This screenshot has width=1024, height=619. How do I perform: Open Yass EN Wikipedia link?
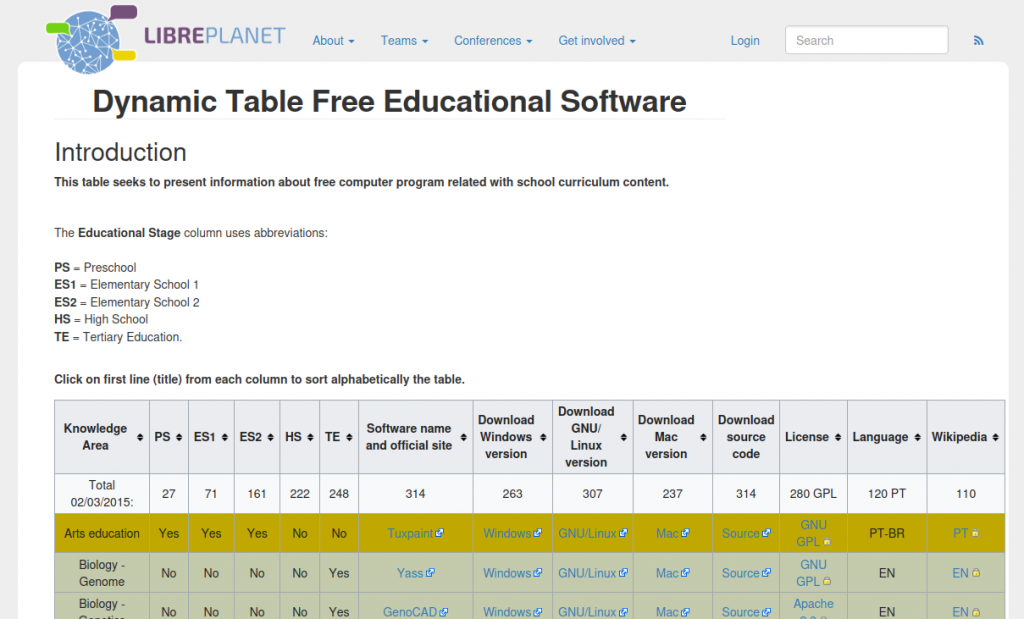(x=965, y=573)
